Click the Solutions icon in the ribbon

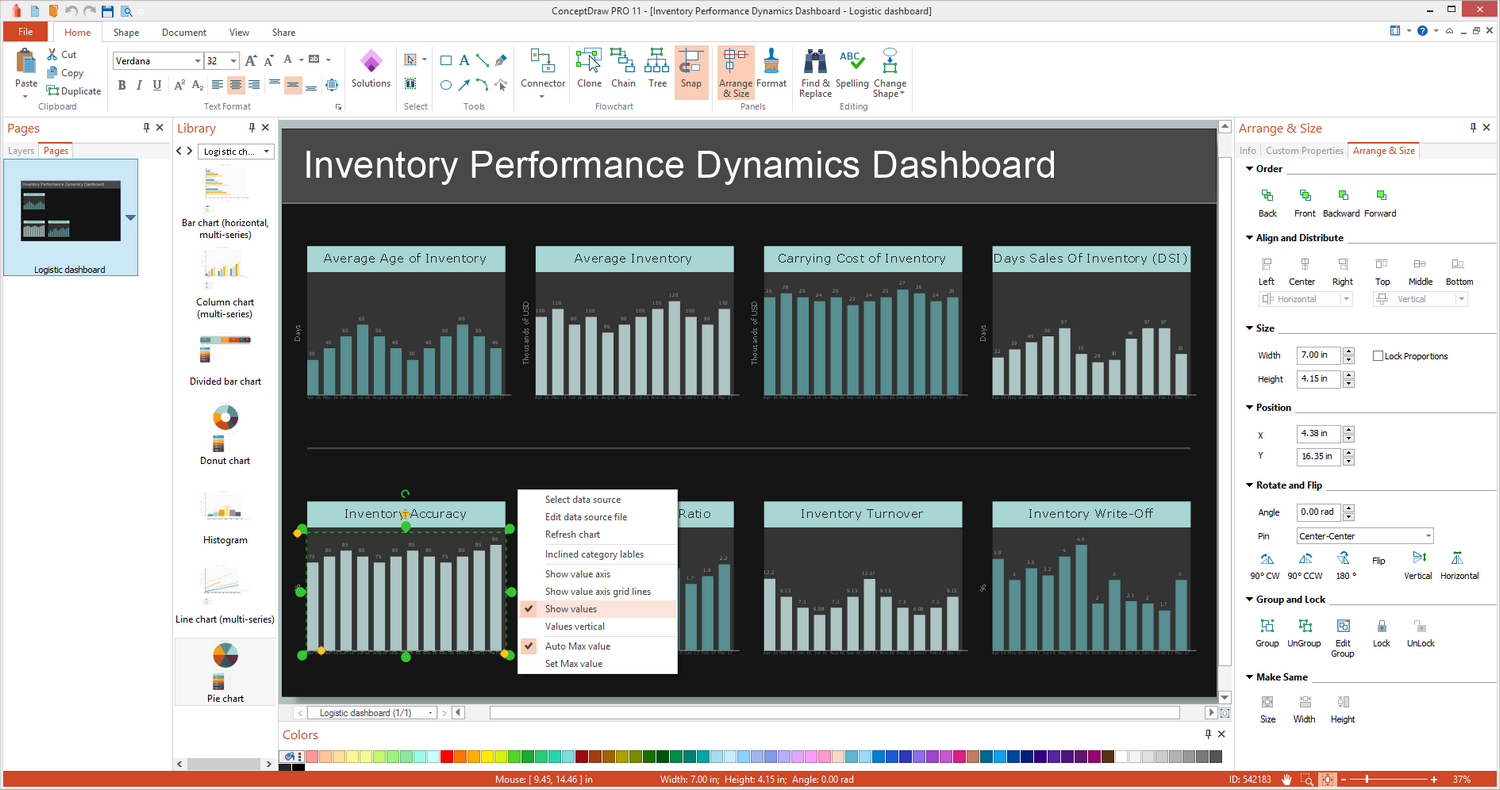371,69
